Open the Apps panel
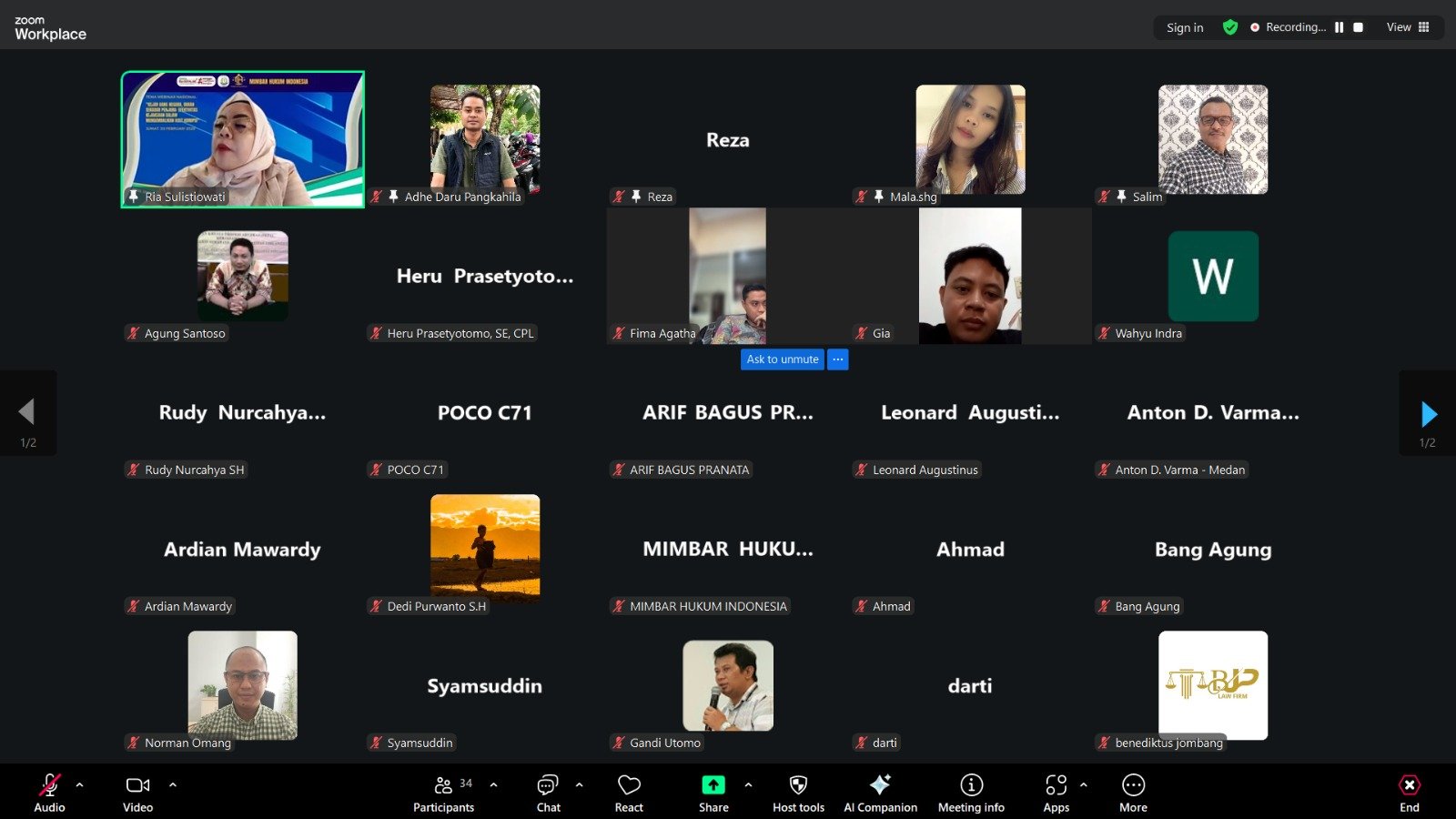The height and width of the screenshot is (819, 1456). 1055,784
